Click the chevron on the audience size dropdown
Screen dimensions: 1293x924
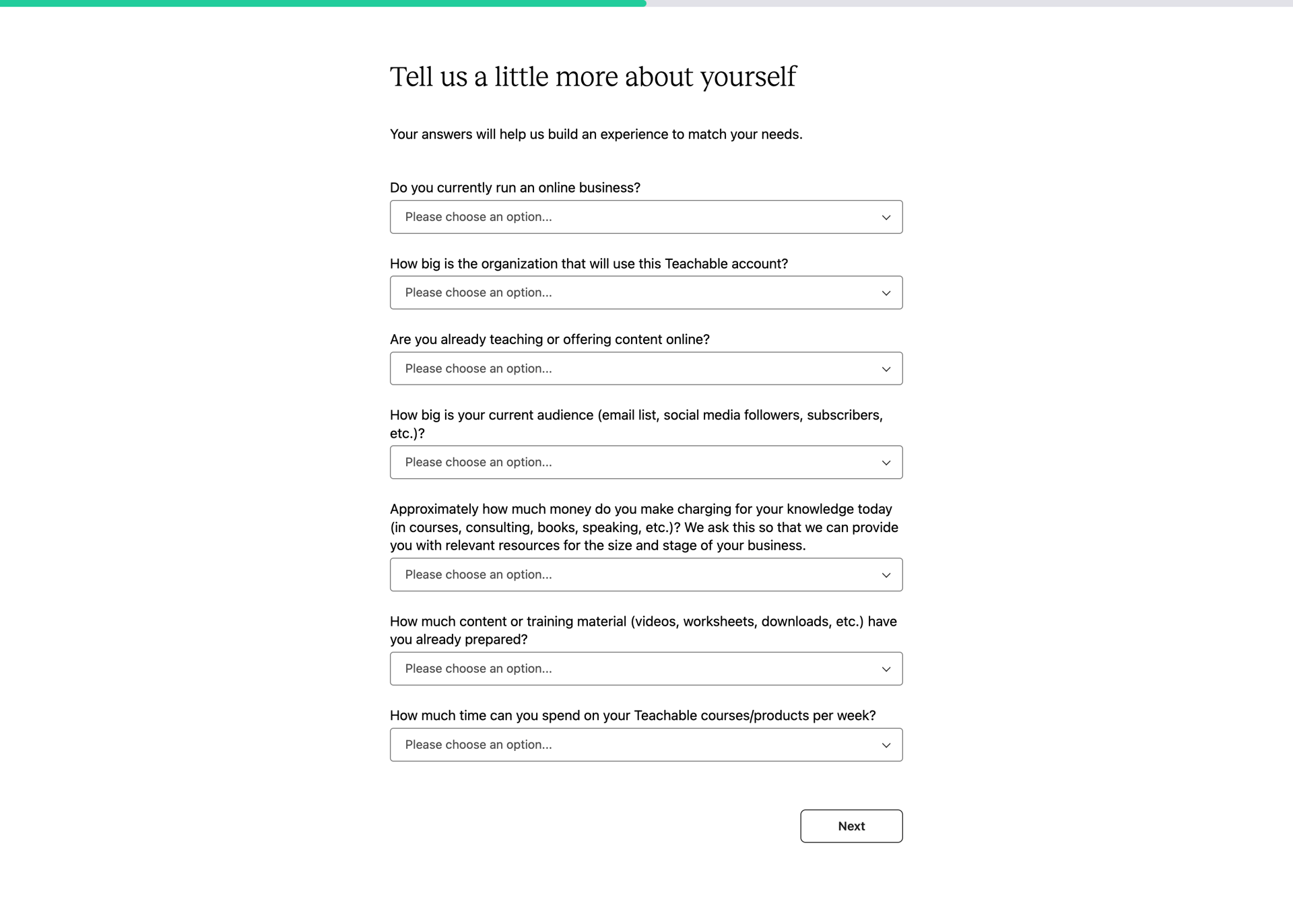[x=886, y=462]
